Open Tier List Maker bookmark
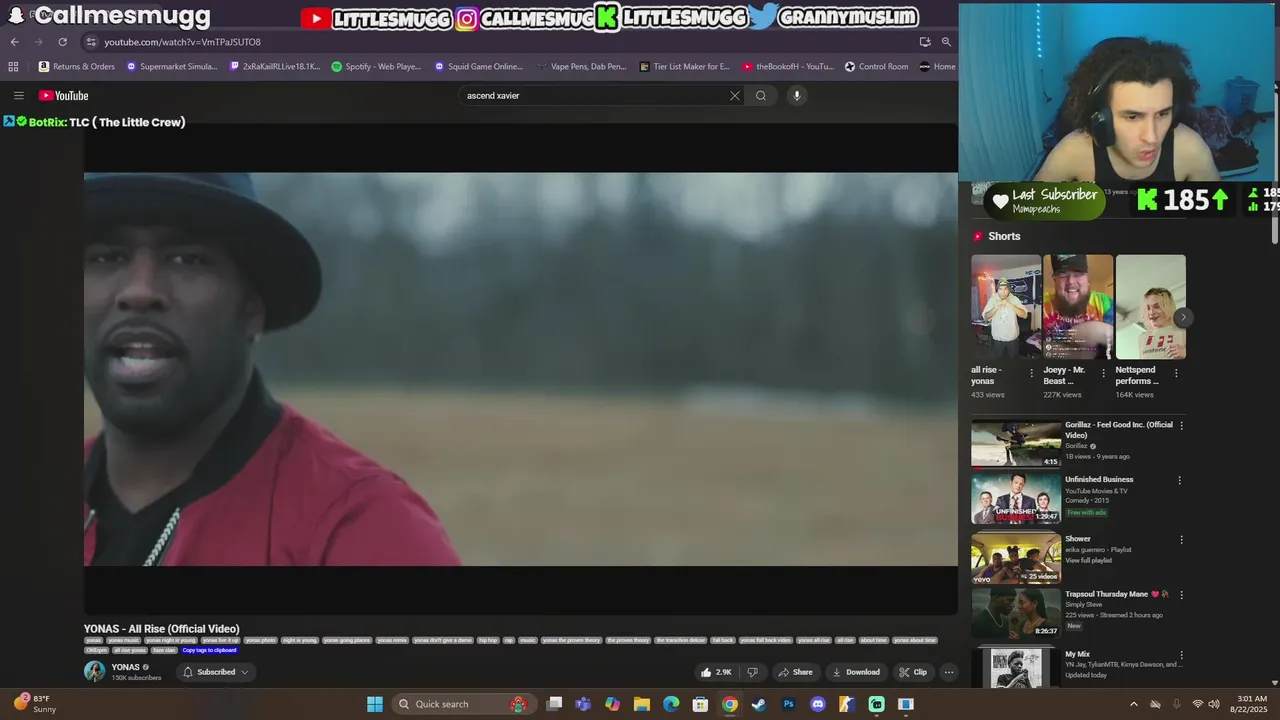This screenshot has height=720, width=1280. click(x=685, y=67)
